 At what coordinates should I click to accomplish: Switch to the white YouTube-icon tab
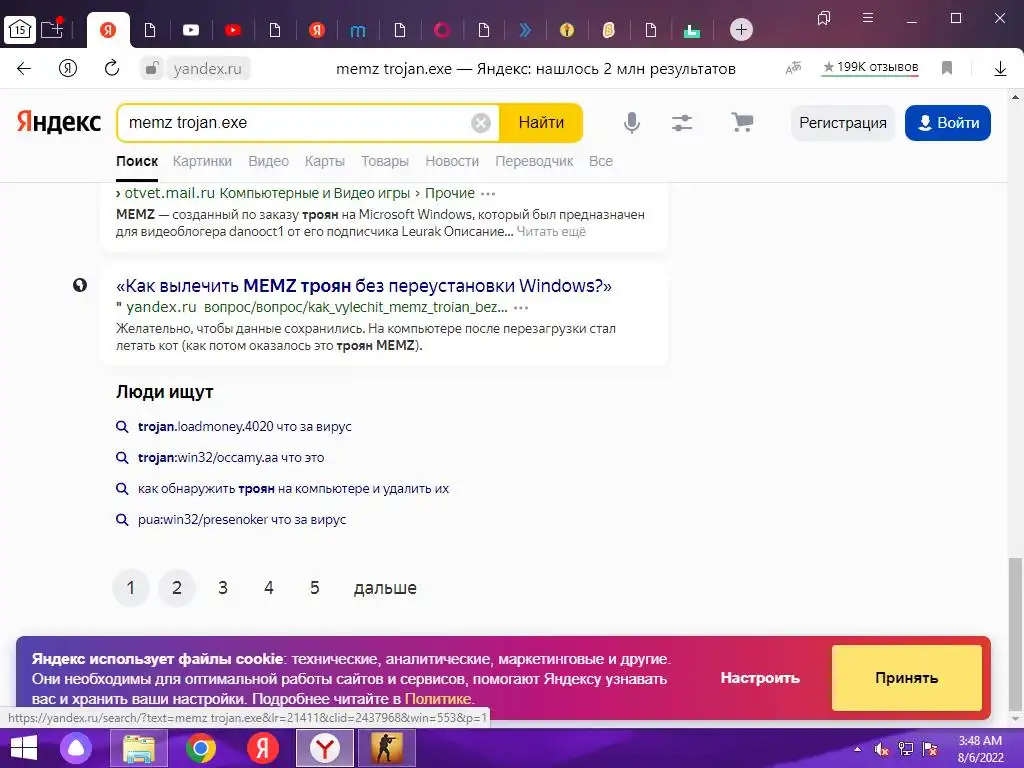191,30
